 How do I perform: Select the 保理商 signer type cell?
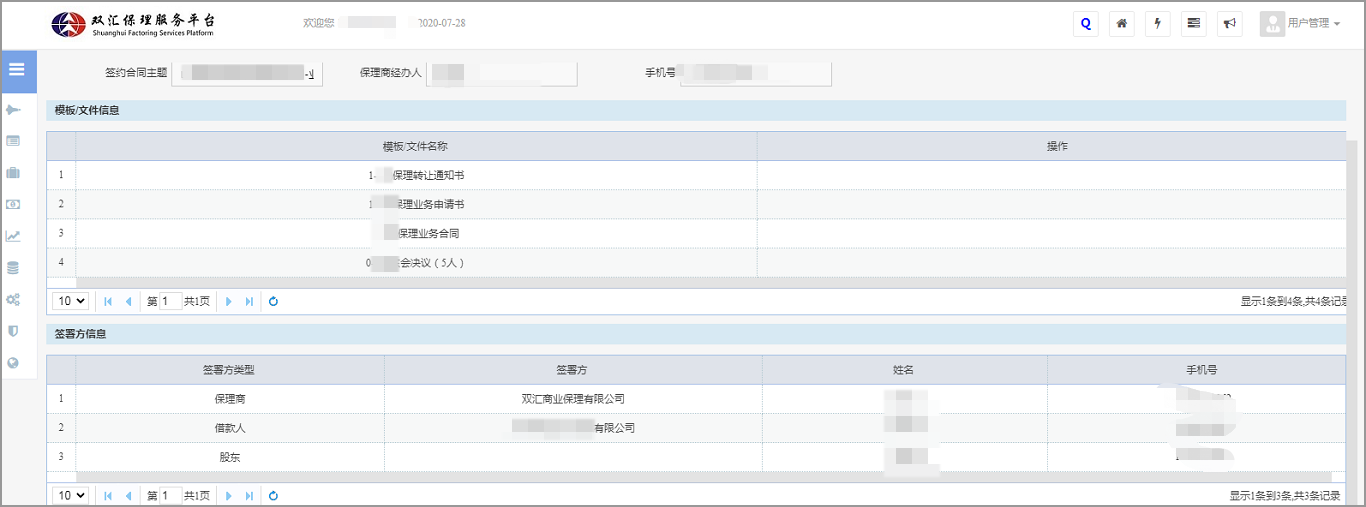(229, 399)
